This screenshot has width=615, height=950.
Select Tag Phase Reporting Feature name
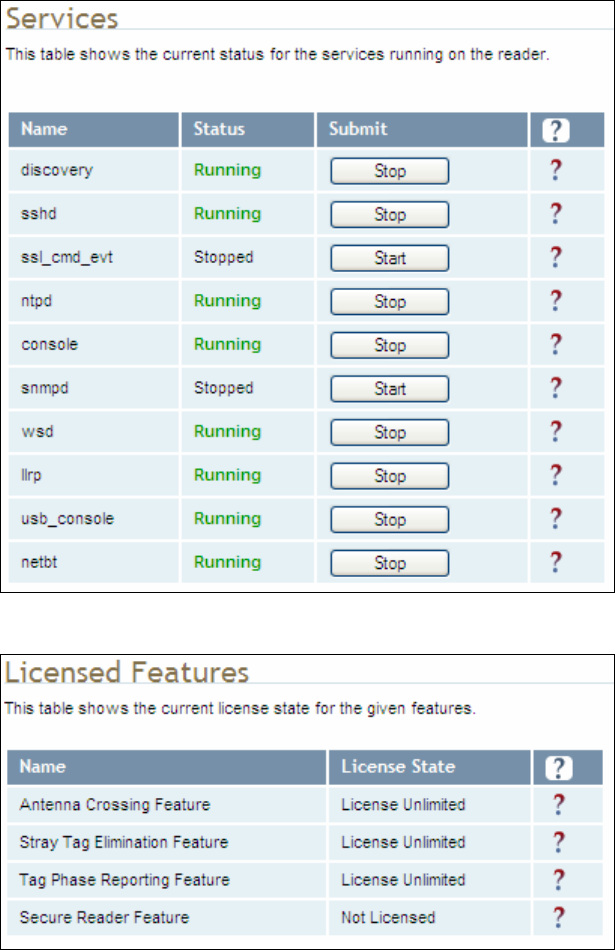[124, 880]
